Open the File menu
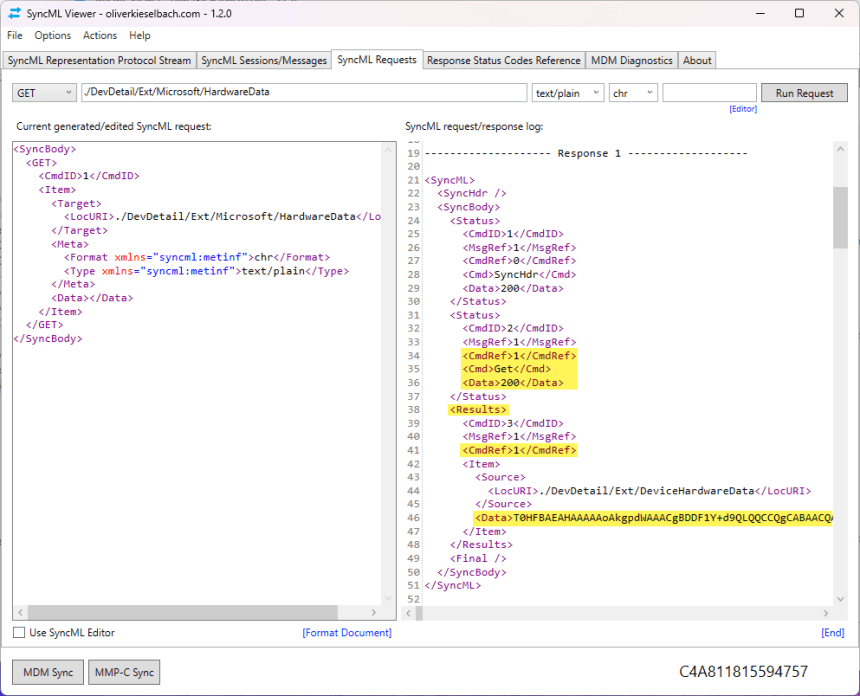Image resolution: width=860 pixels, height=696 pixels. (x=15, y=35)
